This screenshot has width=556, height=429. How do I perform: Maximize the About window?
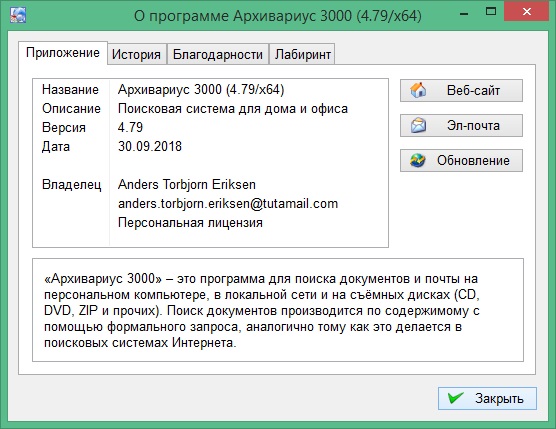pyautogui.click(x=491, y=12)
